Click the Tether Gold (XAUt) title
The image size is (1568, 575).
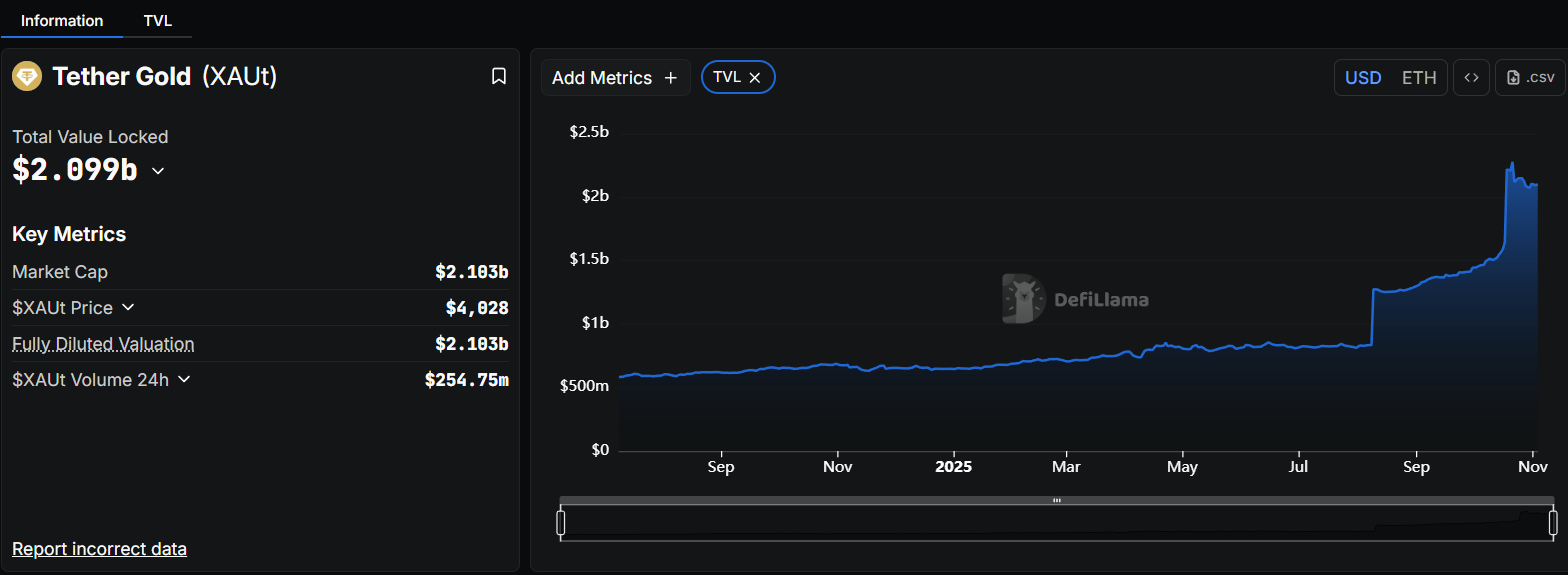[x=164, y=76]
